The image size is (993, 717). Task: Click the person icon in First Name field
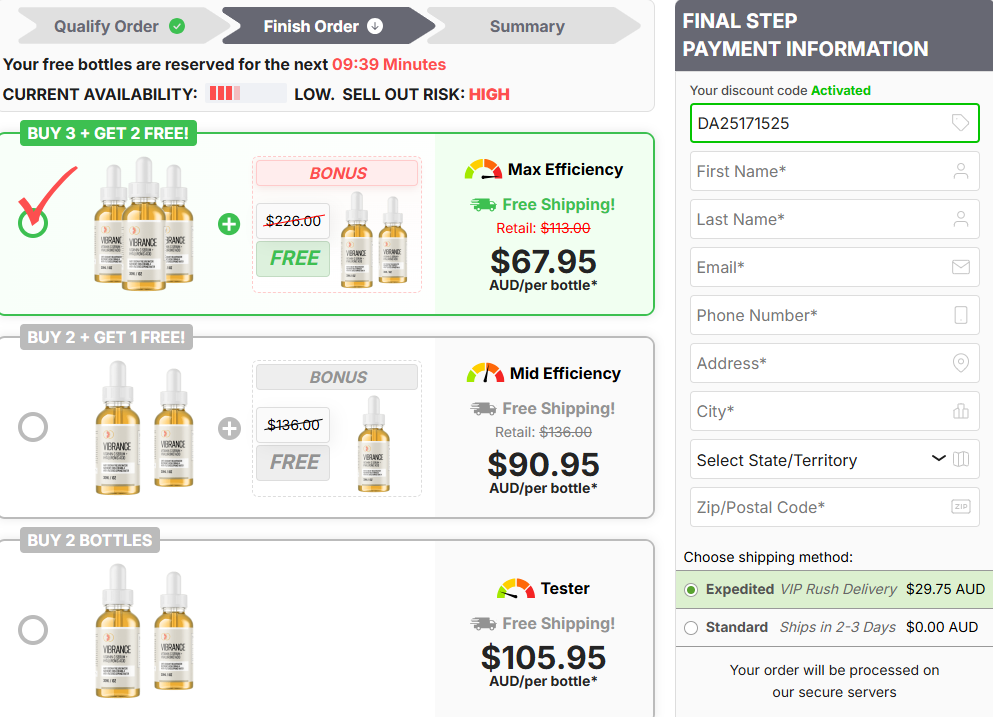[x=961, y=171]
